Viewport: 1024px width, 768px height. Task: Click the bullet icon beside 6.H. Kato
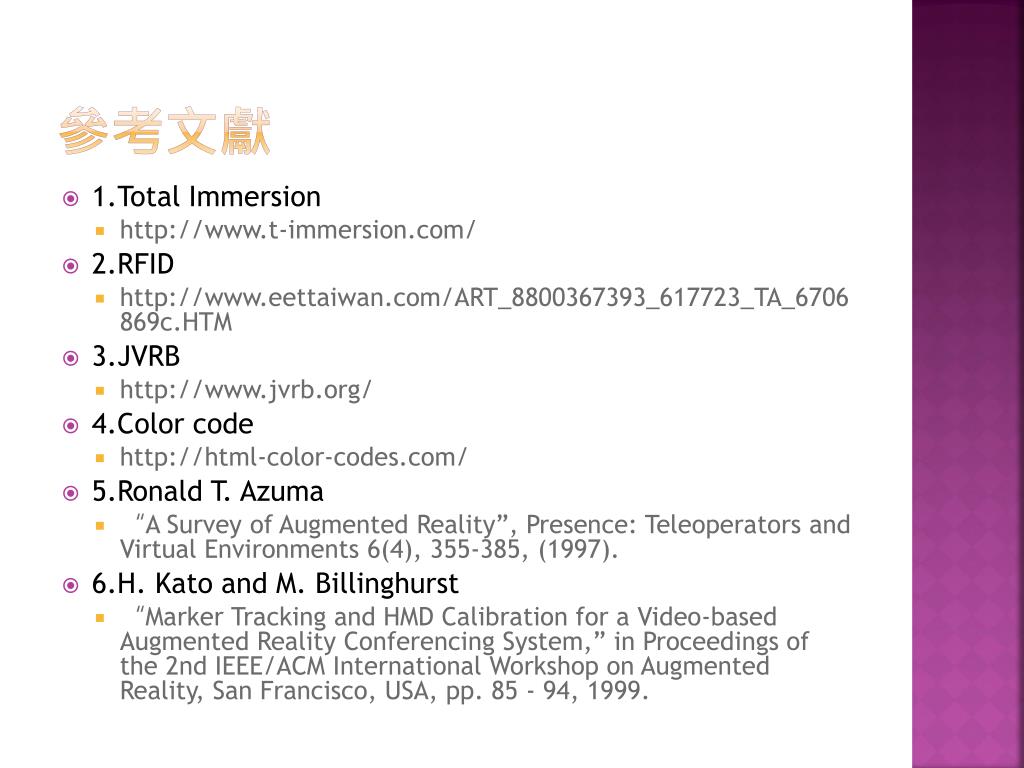click(71, 585)
